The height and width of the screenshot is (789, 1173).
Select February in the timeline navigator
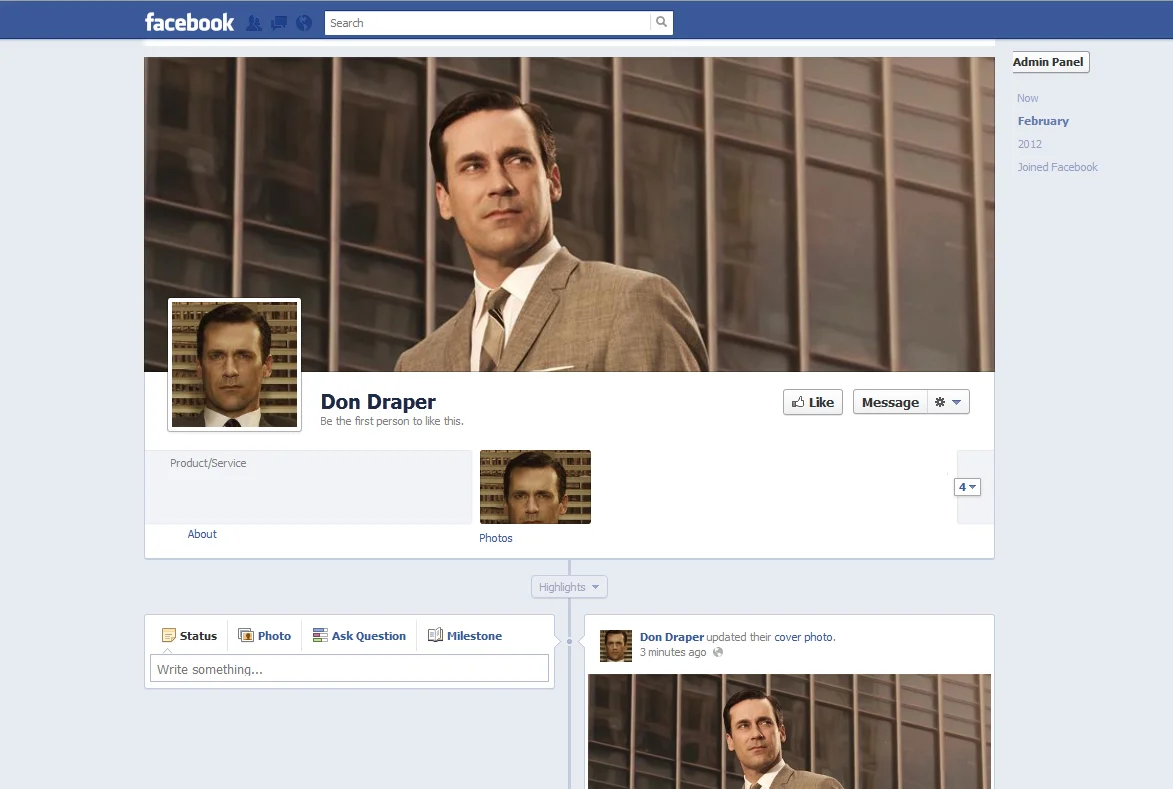click(x=1043, y=121)
